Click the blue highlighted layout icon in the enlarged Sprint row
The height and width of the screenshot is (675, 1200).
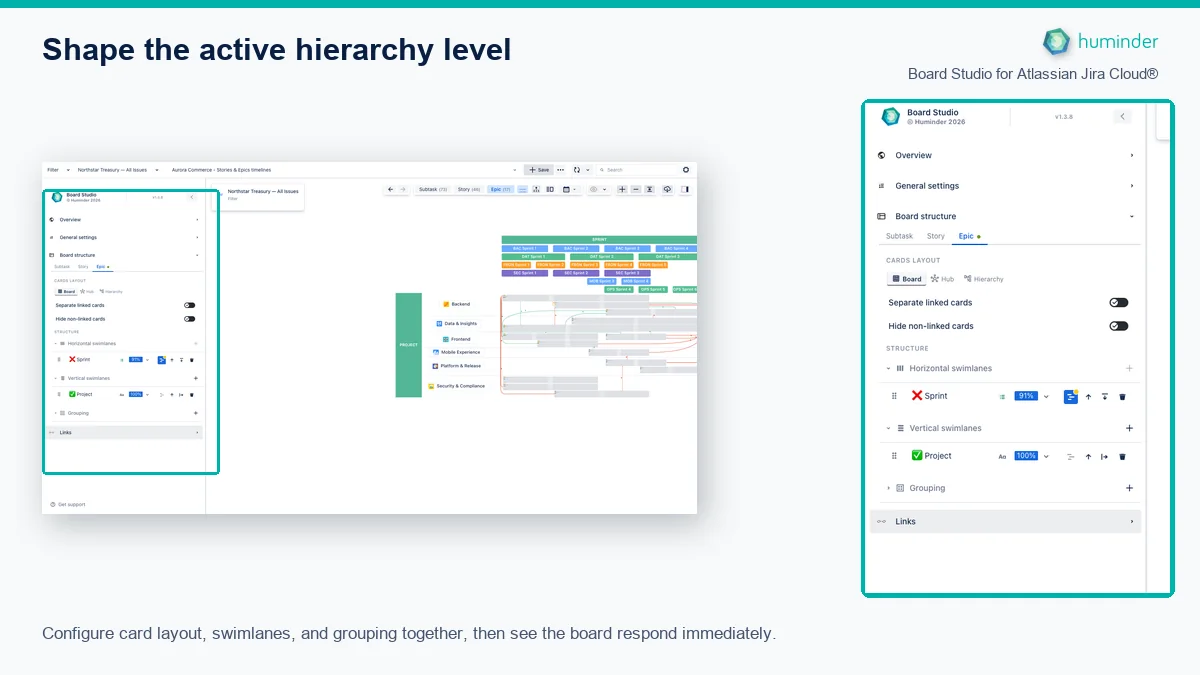point(1070,397)
